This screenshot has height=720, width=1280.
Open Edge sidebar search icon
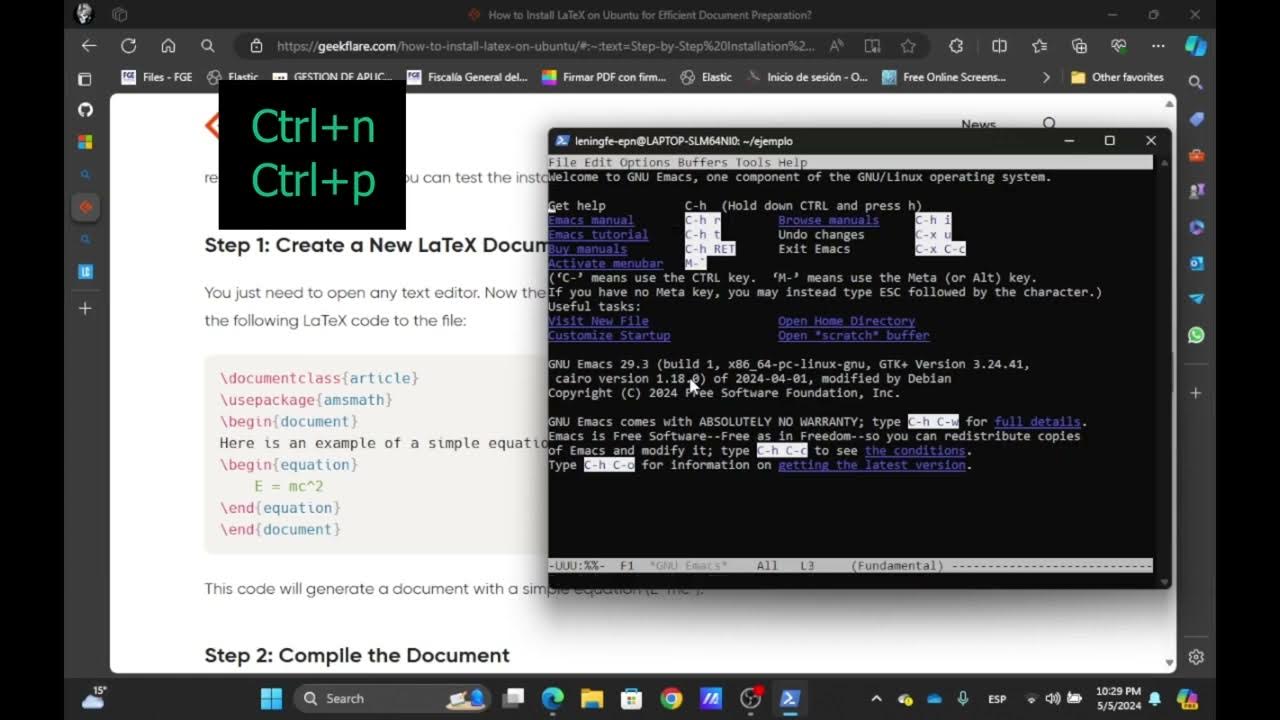[1196, 83]
